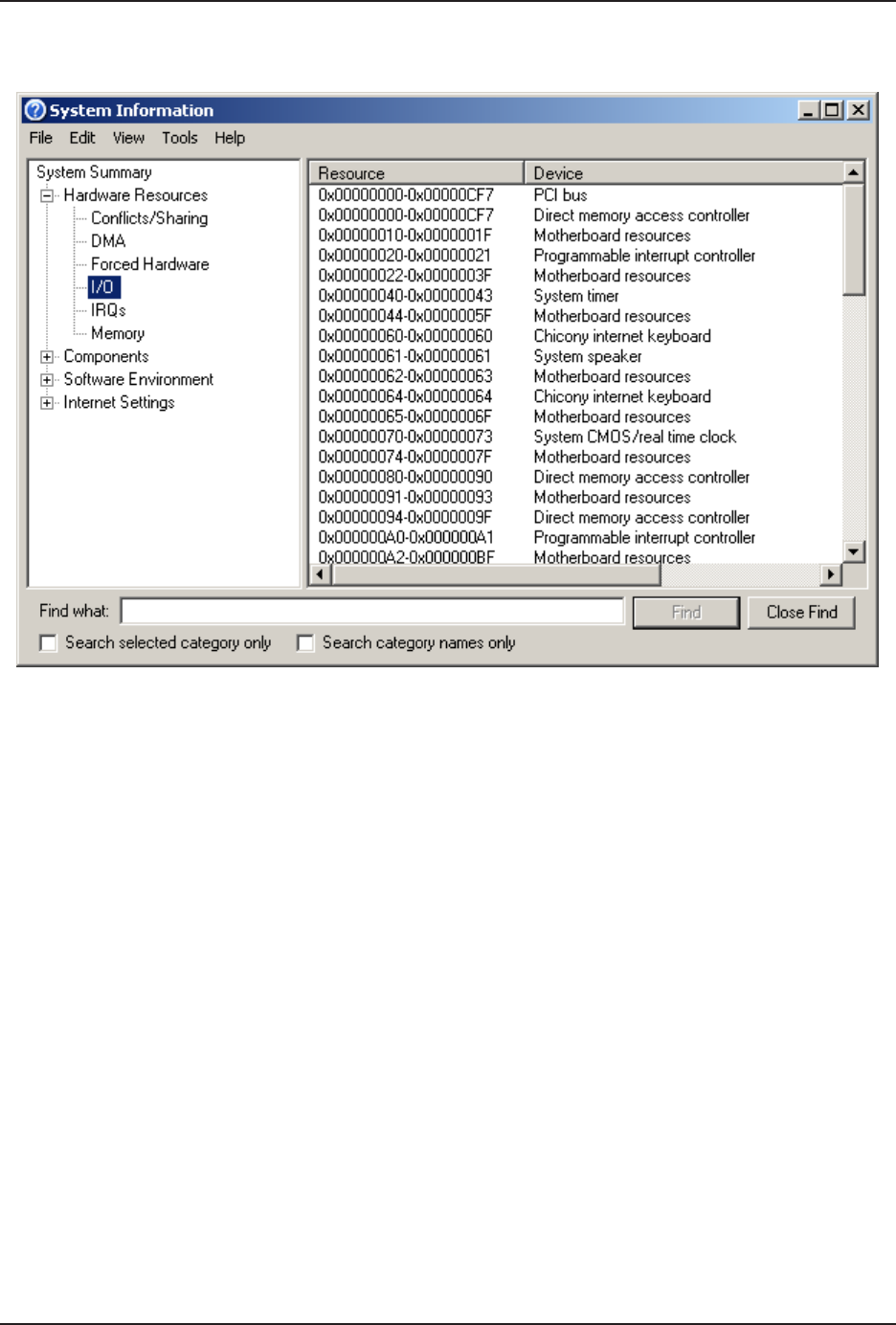Screen dimensions: 896x1325
Task: Open the Help menu
Action: [230, 138]
